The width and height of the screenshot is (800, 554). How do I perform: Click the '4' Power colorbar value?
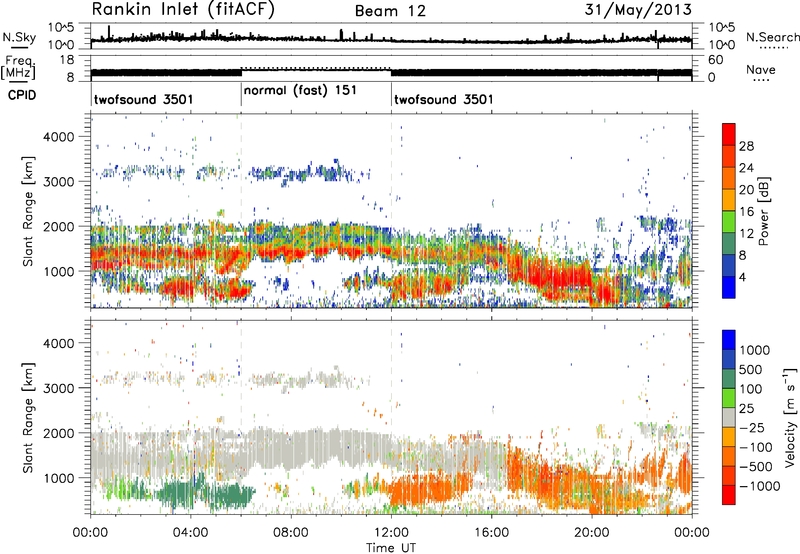click(742, 278)
